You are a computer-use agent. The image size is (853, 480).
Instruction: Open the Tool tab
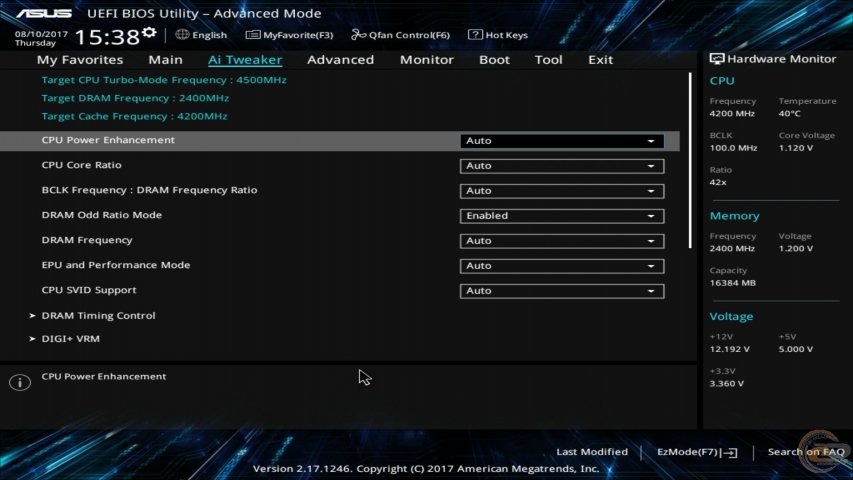548,60
